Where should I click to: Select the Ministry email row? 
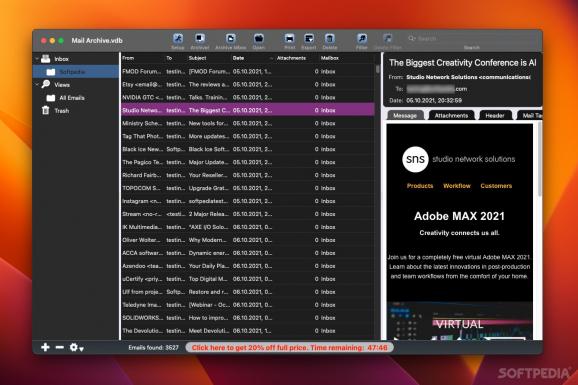pos(248,124)
